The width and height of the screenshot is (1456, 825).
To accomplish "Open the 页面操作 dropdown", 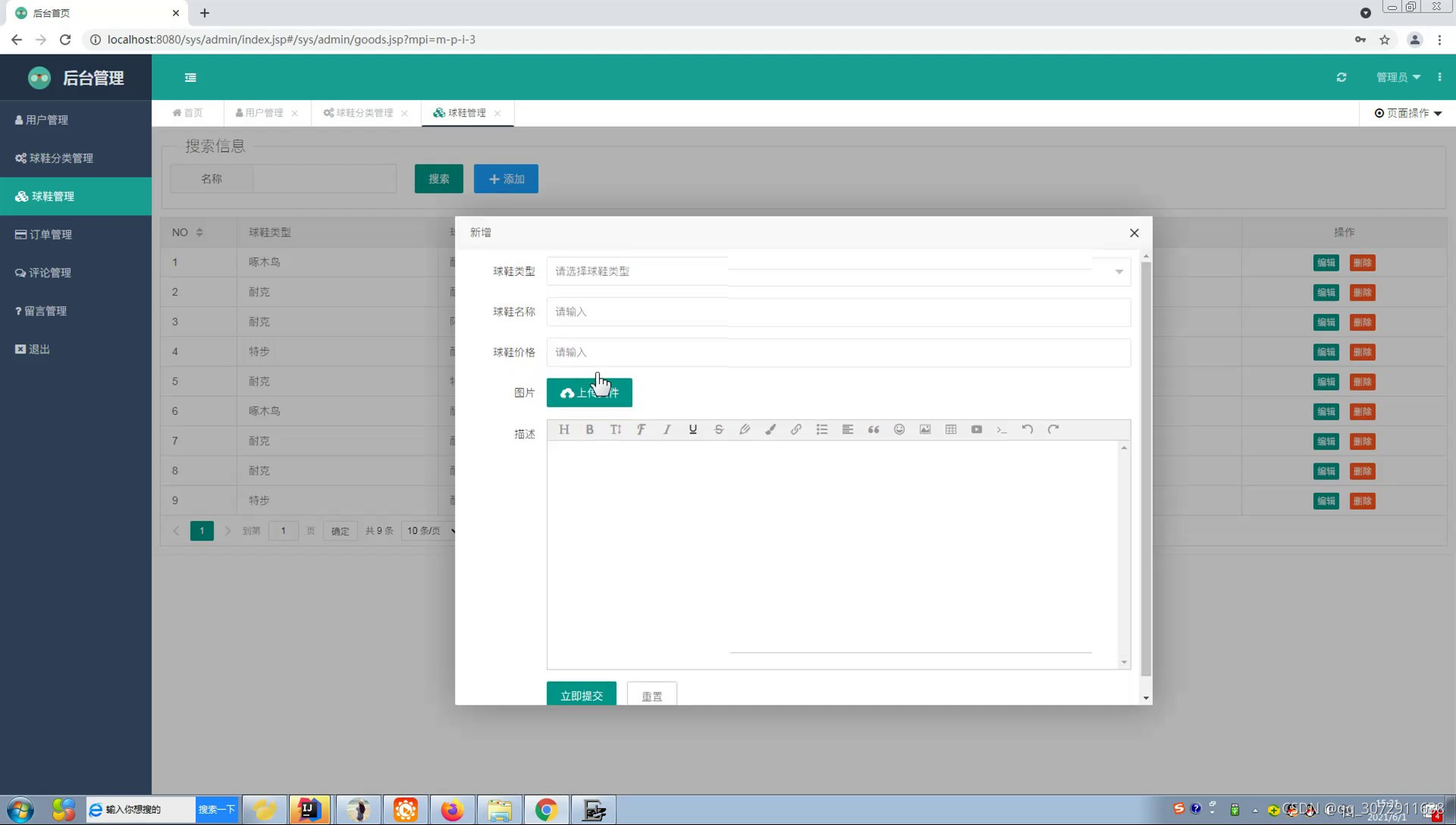I will click(1408, 113).
